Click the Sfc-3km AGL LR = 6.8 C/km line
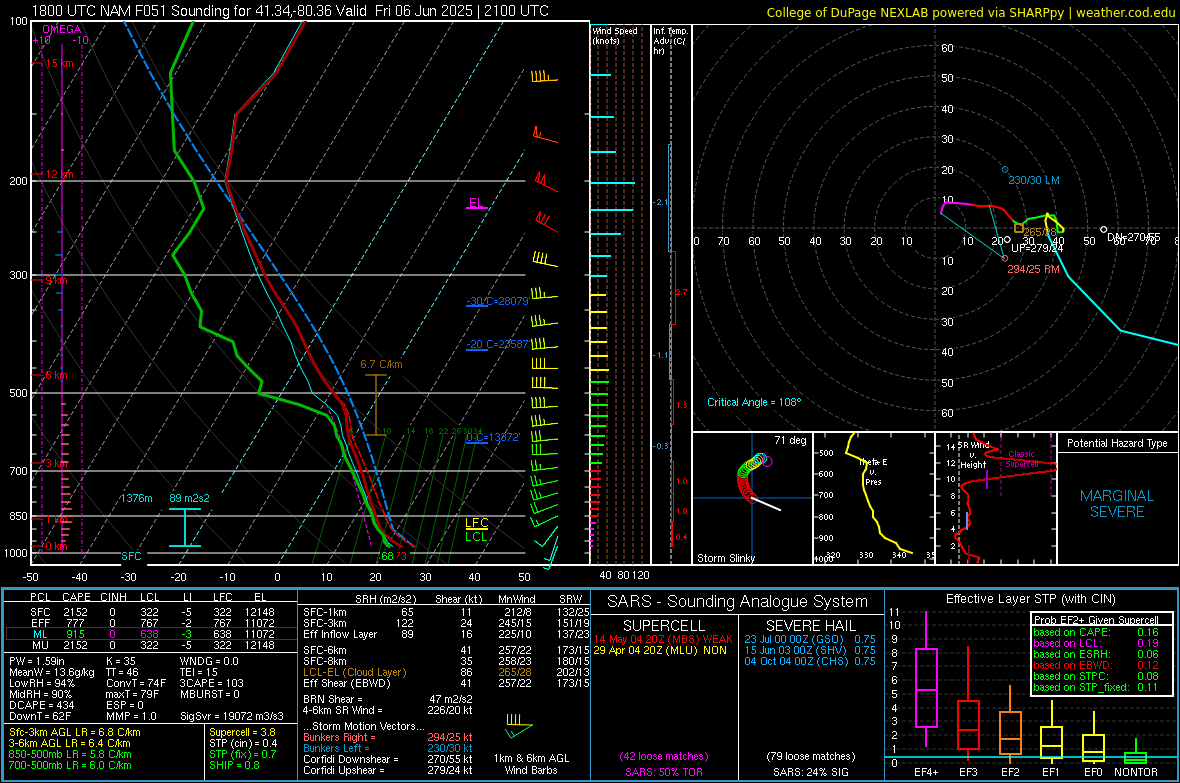 [75, 732]
